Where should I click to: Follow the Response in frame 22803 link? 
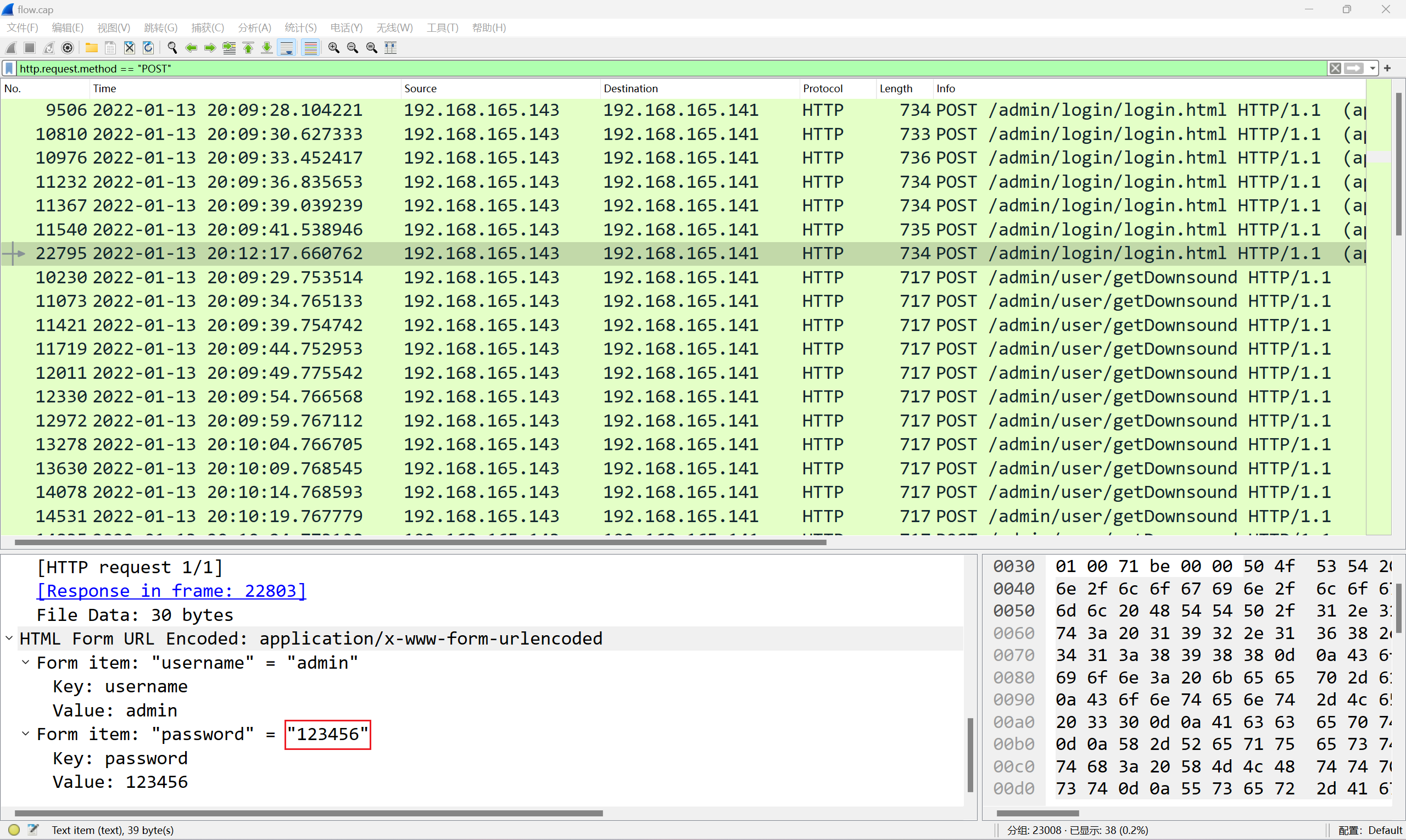(x=171, y=591)
